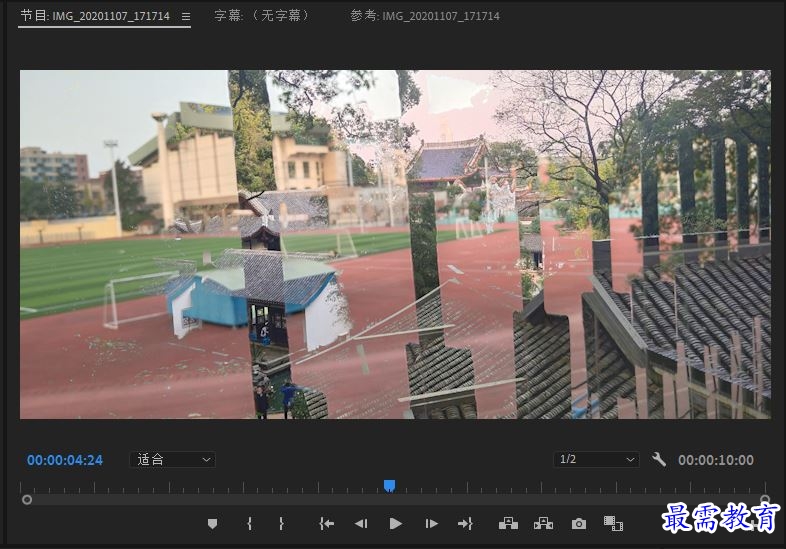Open wrench settings menu
The image size is (786, 549).
pyautogui.click(x=659, y=459)
